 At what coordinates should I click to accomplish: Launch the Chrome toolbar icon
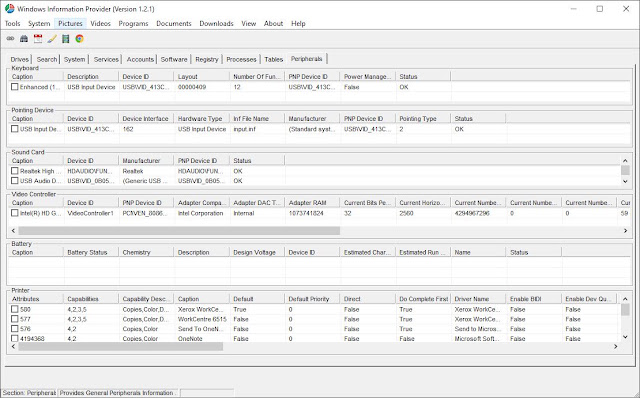[80, 39]
